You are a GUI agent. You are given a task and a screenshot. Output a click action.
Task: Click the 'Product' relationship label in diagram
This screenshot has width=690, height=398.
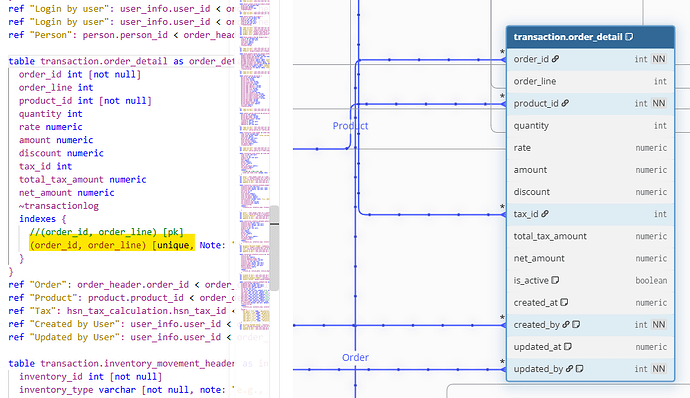tap(350, 126)
